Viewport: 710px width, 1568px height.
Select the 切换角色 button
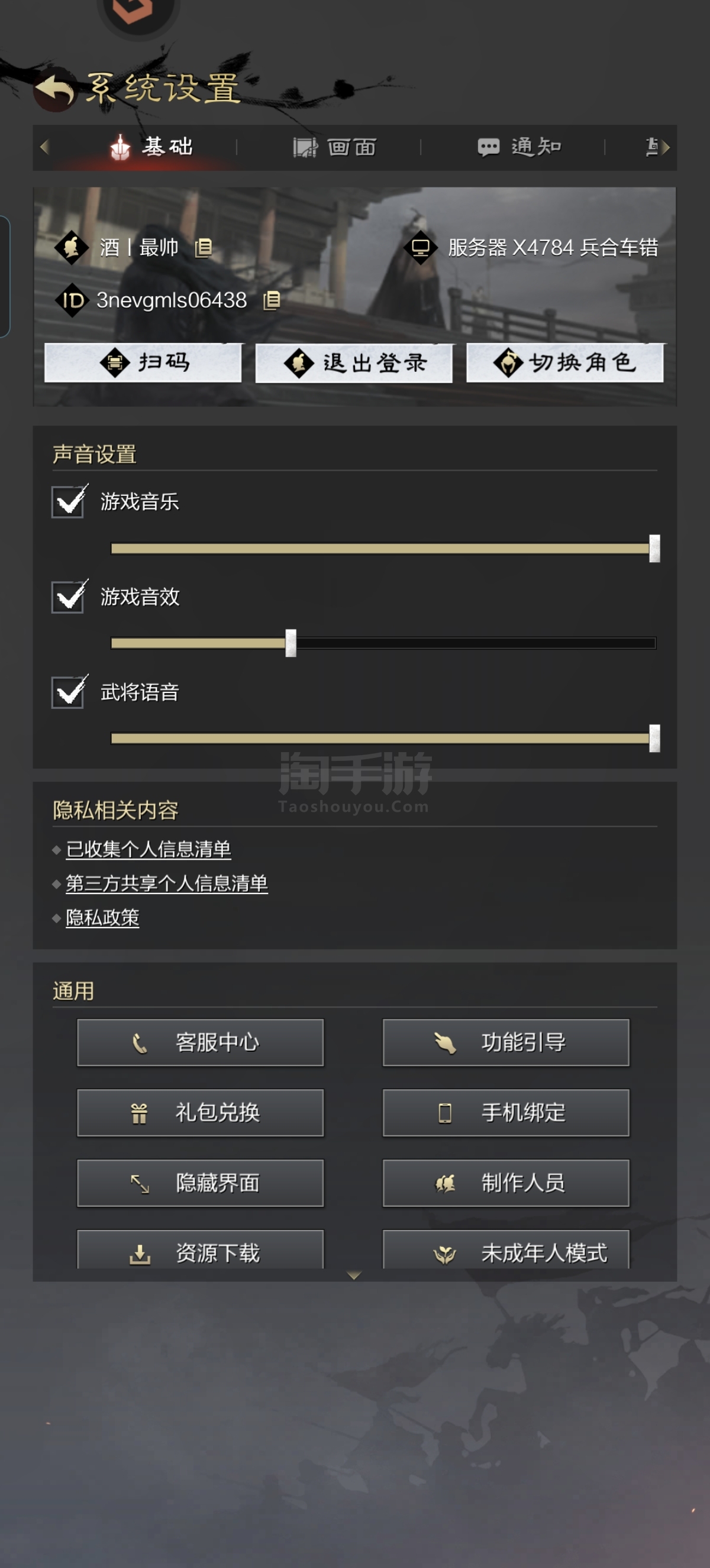tap(564, 363)
